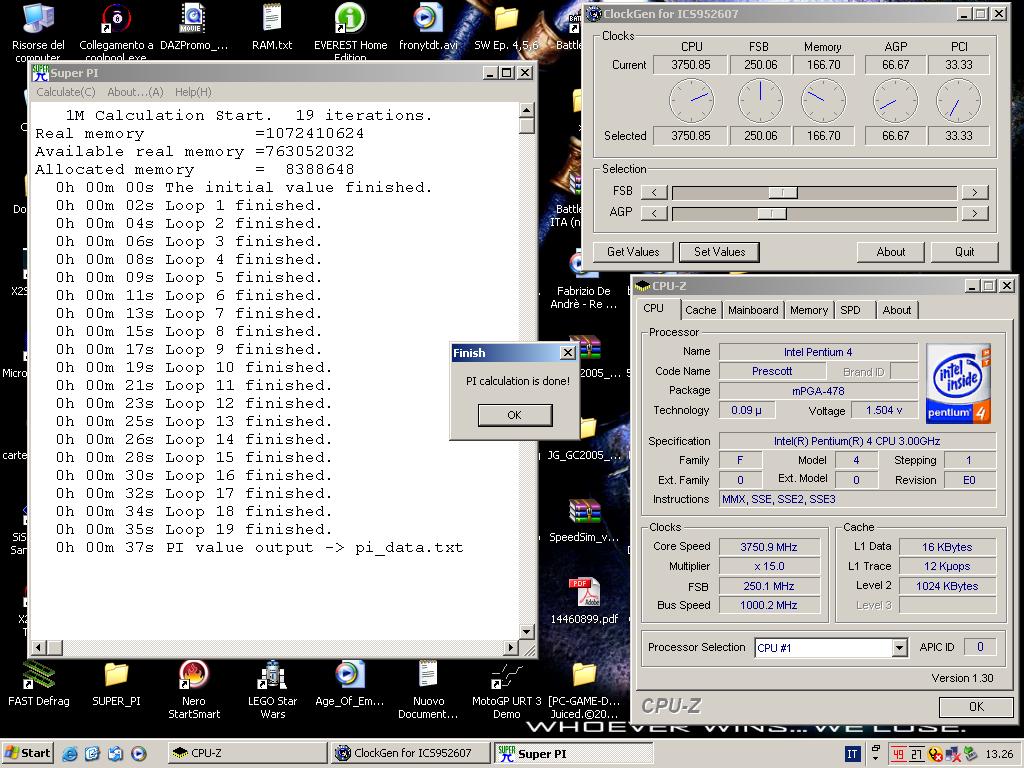1024x768 pixels.
Task: Switch to the Cache tab in CPU-Z
Action: click(701, 310)
